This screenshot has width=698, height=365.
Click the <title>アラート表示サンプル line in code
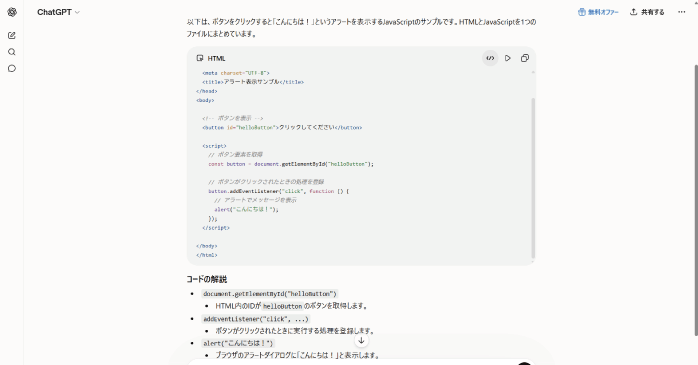coord(253,82)
